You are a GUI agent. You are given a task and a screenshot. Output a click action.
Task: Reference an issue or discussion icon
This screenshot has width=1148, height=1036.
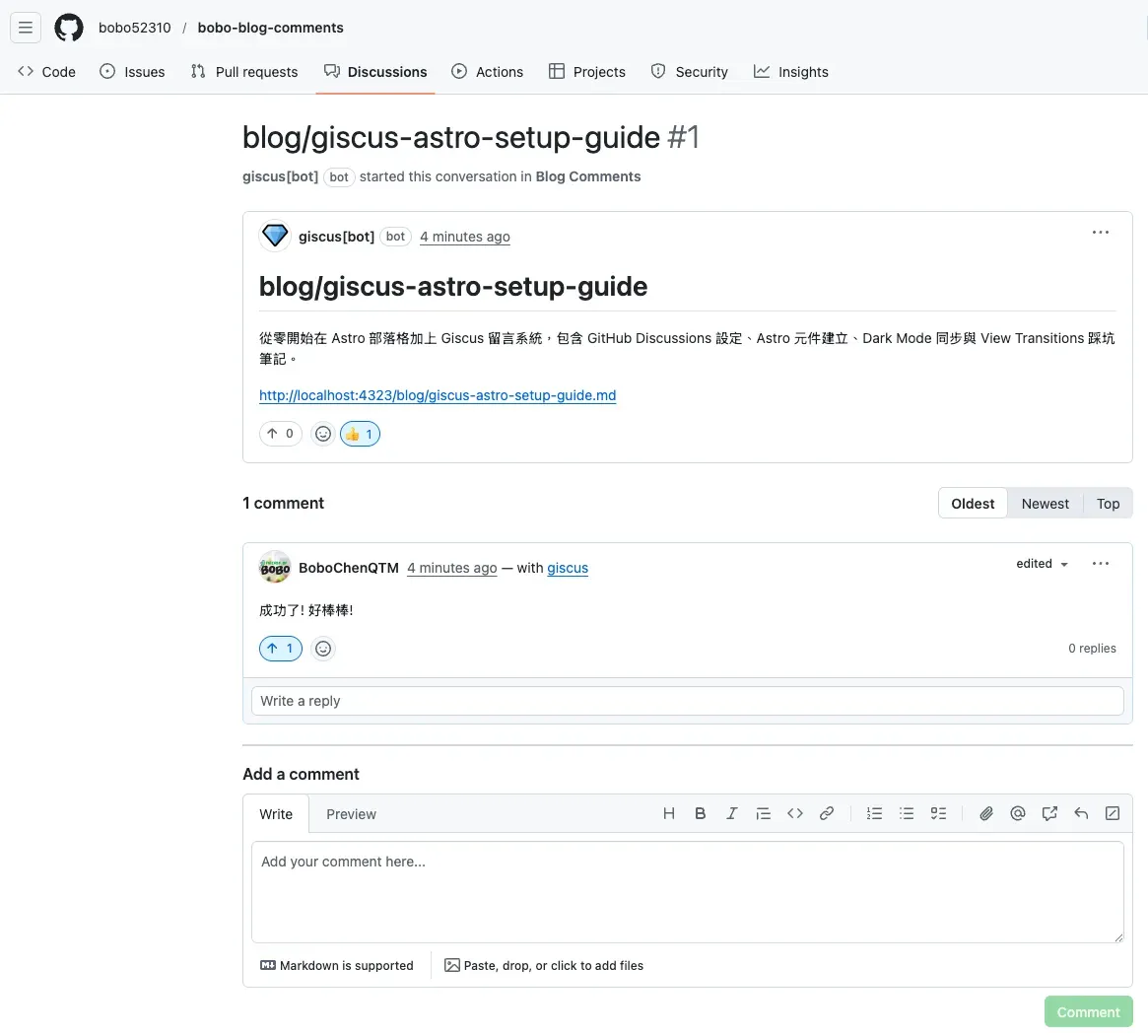[1049, 813]
